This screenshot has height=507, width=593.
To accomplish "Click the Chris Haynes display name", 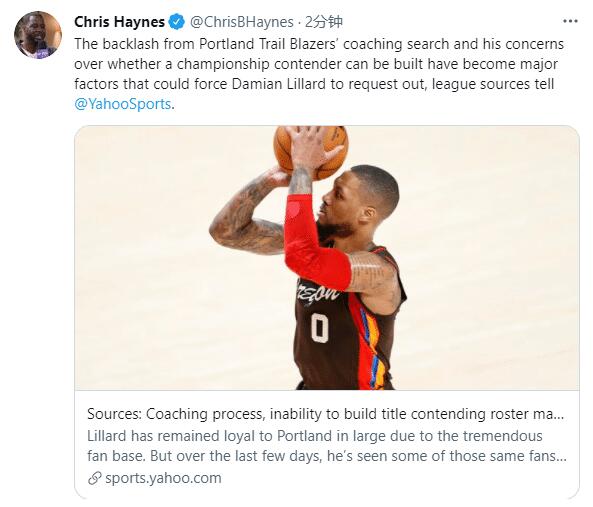I will (119, 22).
